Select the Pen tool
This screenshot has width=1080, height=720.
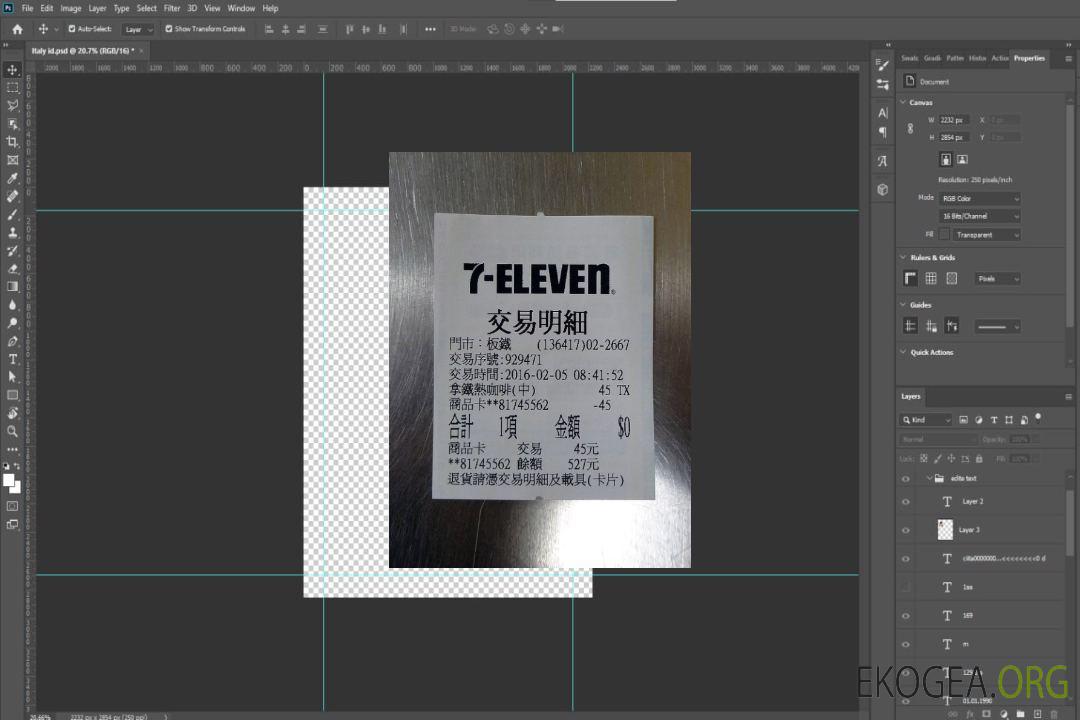point(12,341)
